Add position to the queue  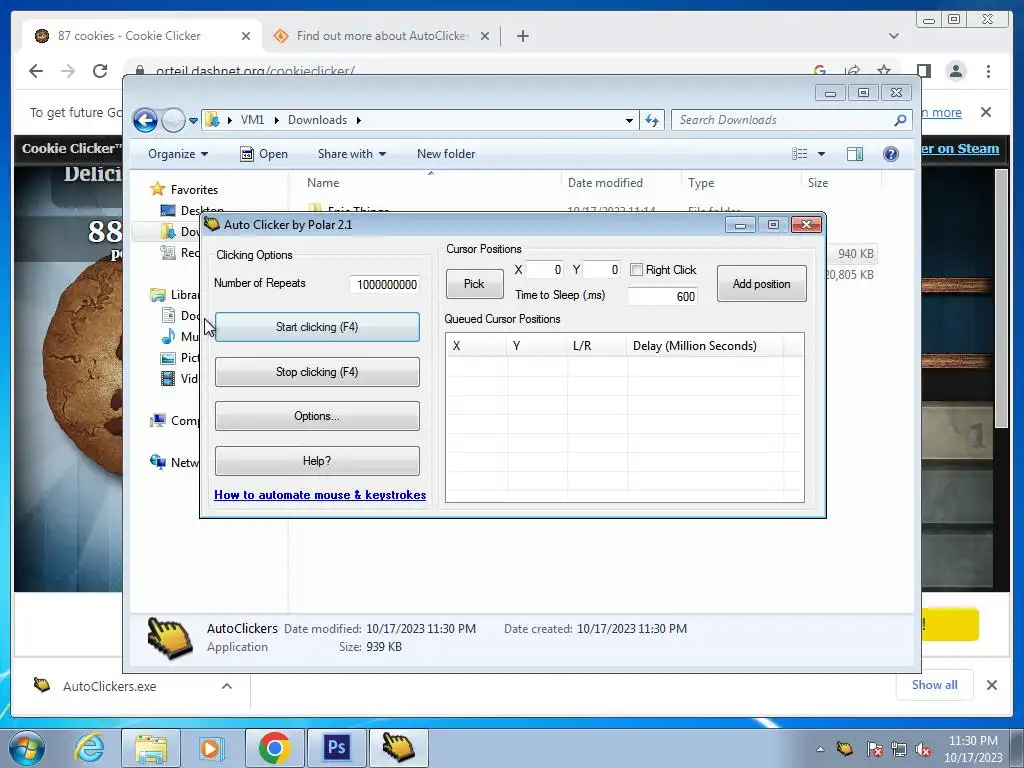(x=761, y=283)
